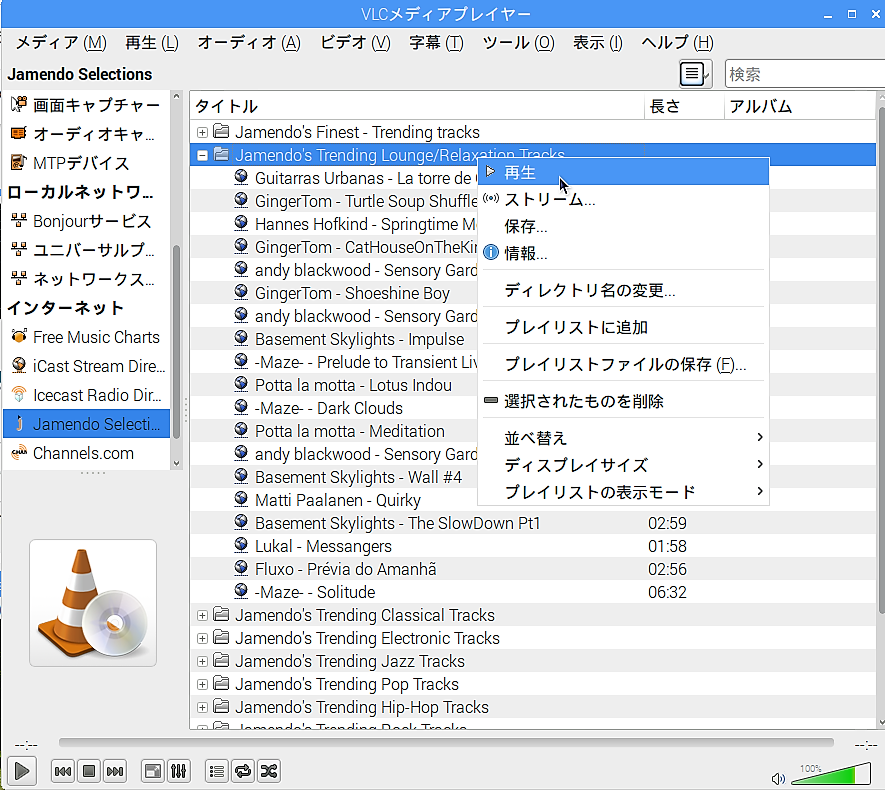Toggle the playlist view button
This screenshot has height=790, width=885.
(x=217, y=771)
